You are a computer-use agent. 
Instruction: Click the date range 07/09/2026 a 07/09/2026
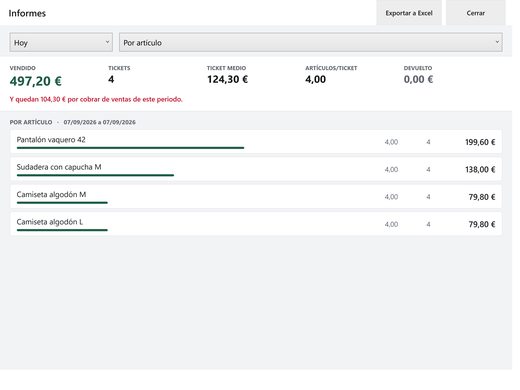pyautogui.click(x=99, y=122)
